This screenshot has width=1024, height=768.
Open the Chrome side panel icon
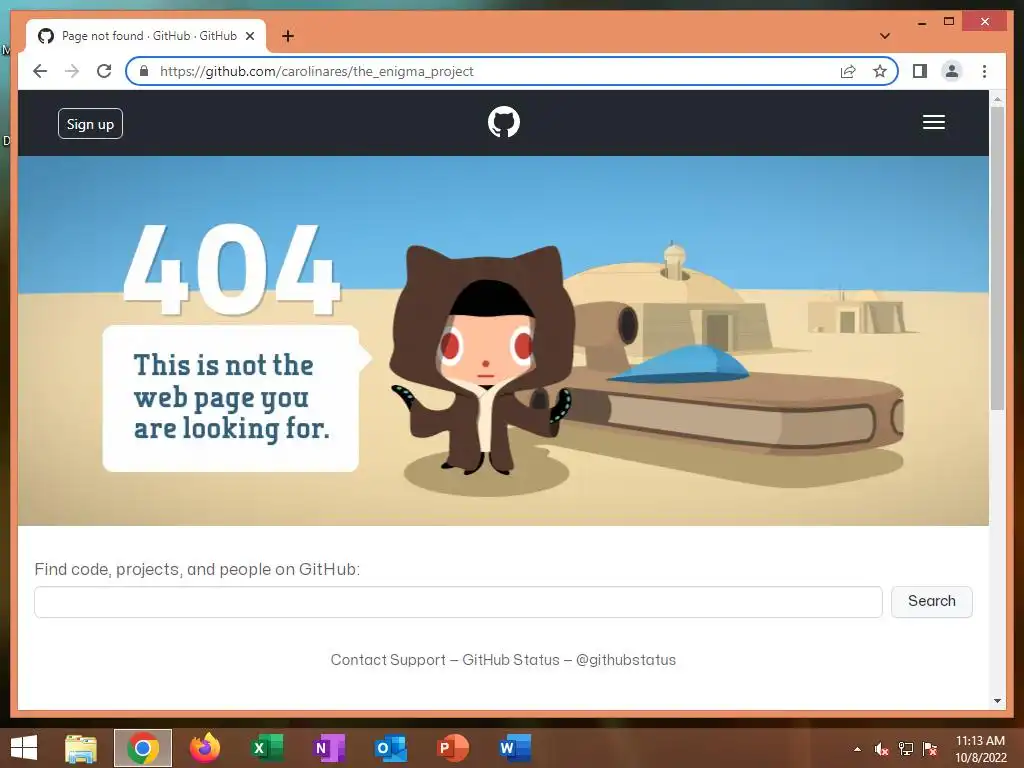pos(920,71)
